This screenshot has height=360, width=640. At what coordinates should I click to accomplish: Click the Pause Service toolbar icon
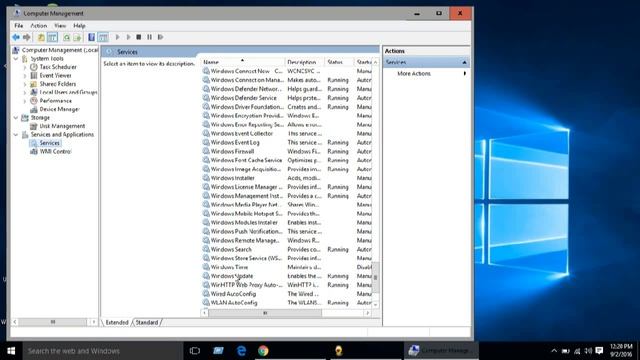coord(149,37)
